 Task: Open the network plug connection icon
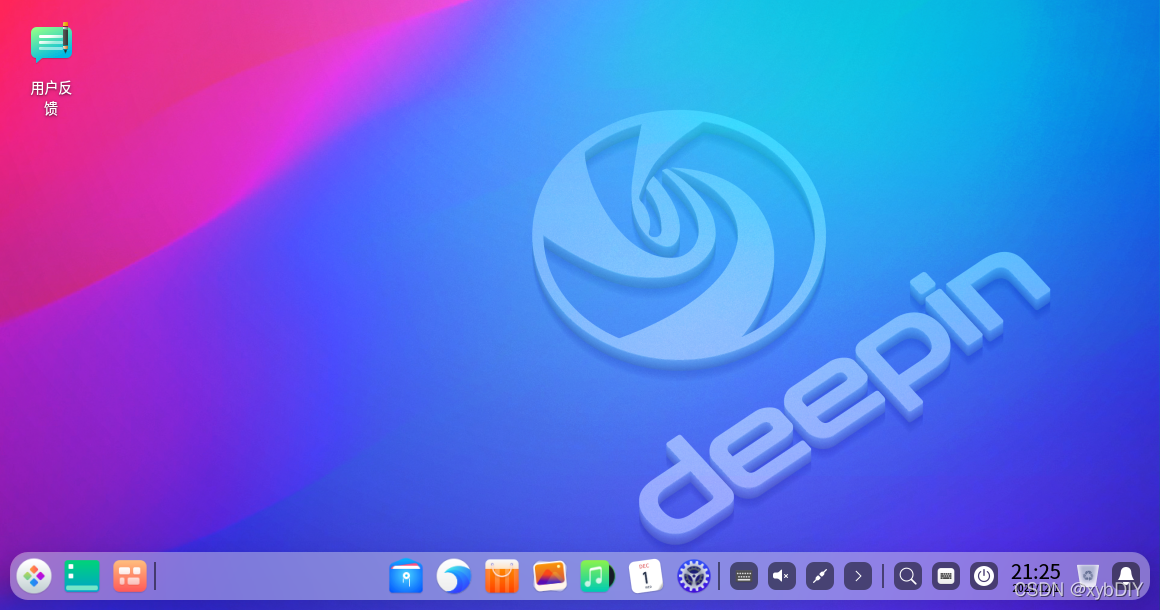[820, 576]
